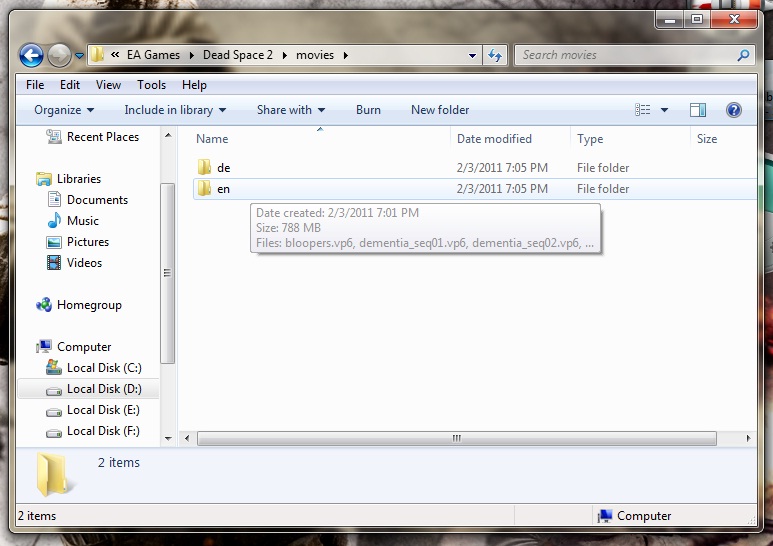
Task: Click the 'en' folder name
Action: pyautogui.click(x=223, y=189)
